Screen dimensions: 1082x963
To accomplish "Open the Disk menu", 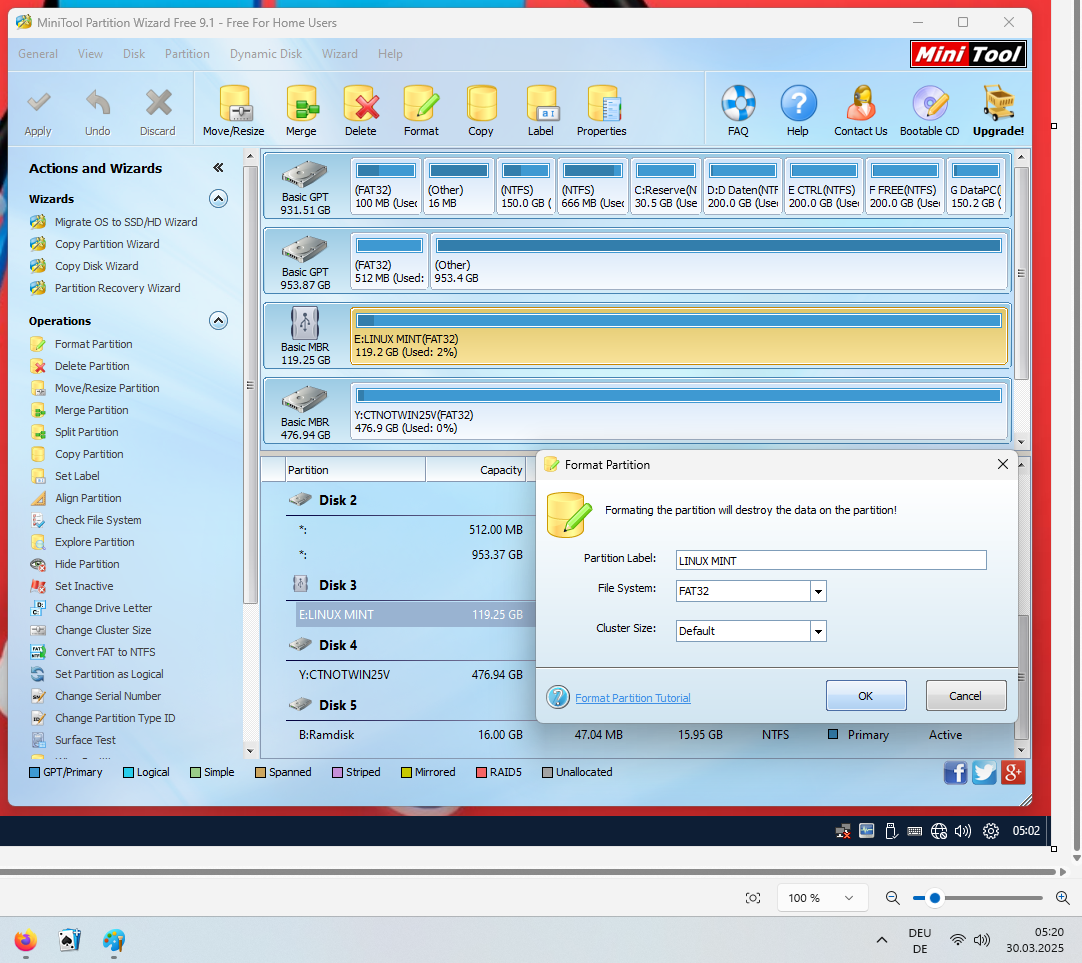I will pos(134,54).
